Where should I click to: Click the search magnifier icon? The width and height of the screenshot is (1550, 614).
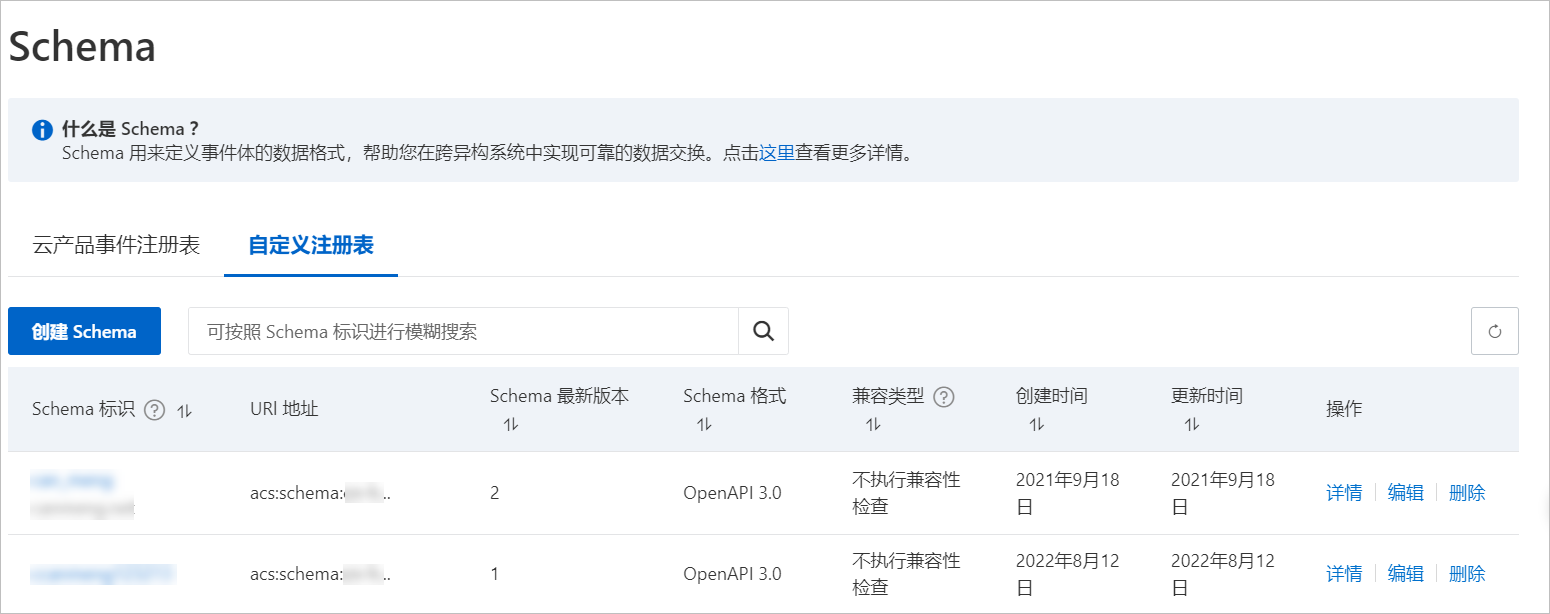pos(763,331)
